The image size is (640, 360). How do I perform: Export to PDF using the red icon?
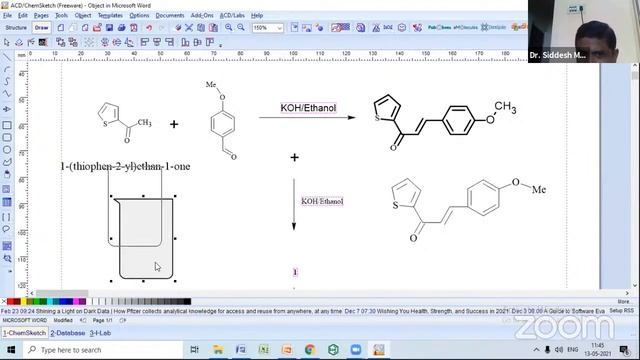coord(134,28)
